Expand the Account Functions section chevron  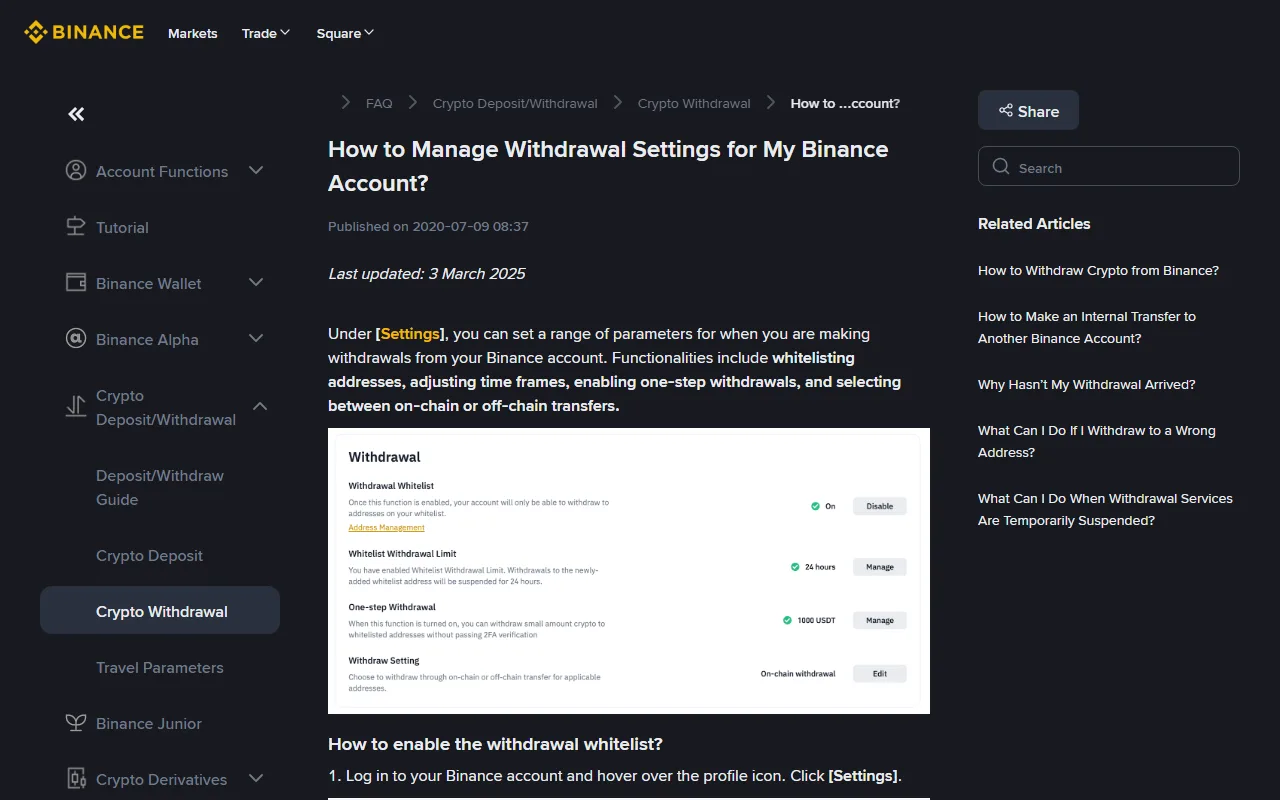tap(256, 171)
